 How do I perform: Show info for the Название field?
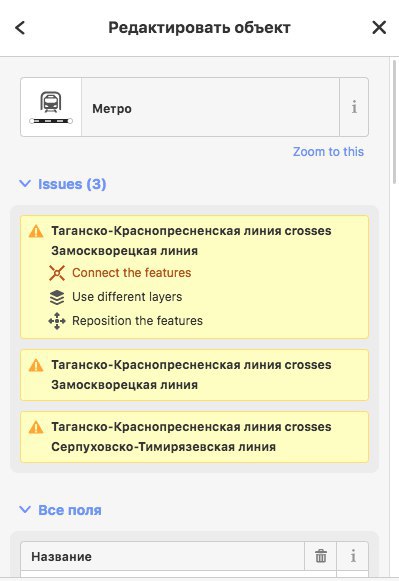point(353,556)
